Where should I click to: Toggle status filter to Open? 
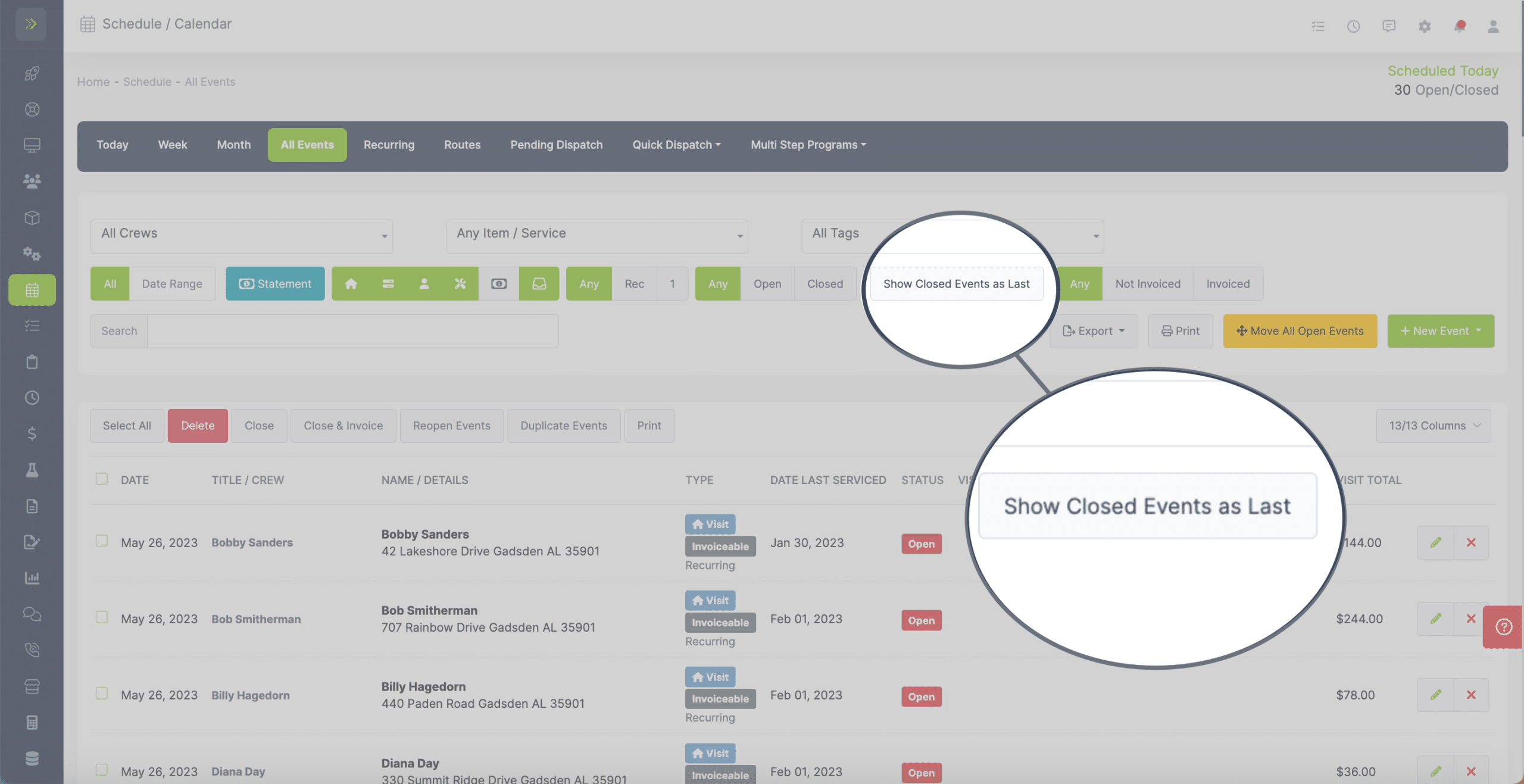point(767,284)
